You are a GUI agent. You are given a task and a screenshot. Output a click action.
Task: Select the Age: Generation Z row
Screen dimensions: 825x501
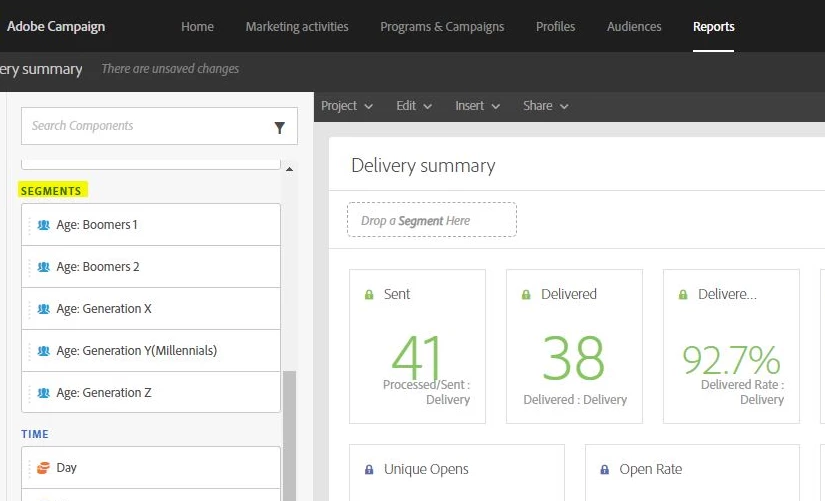pos(151,393)
